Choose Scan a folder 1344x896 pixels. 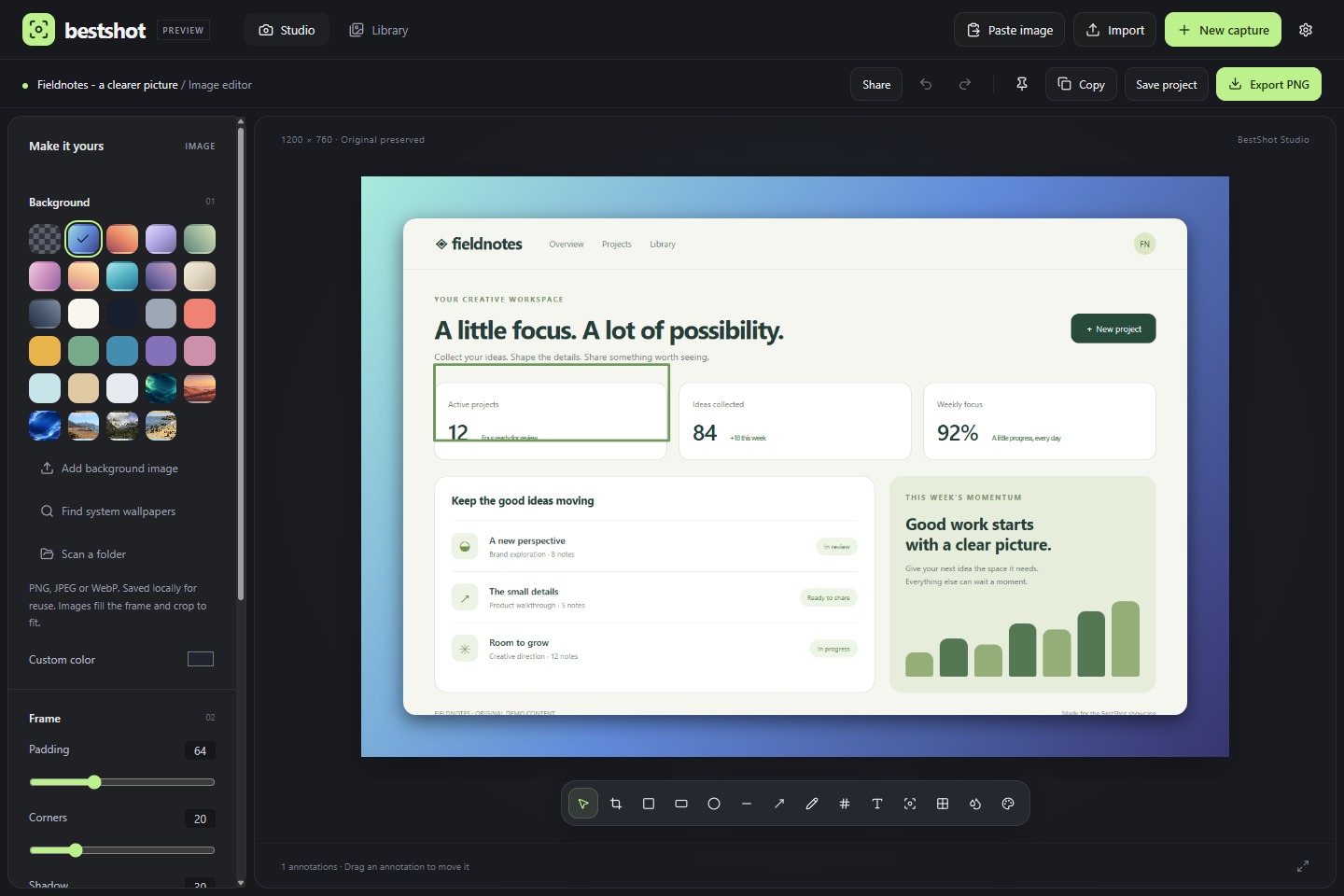(x=83, y=554)
